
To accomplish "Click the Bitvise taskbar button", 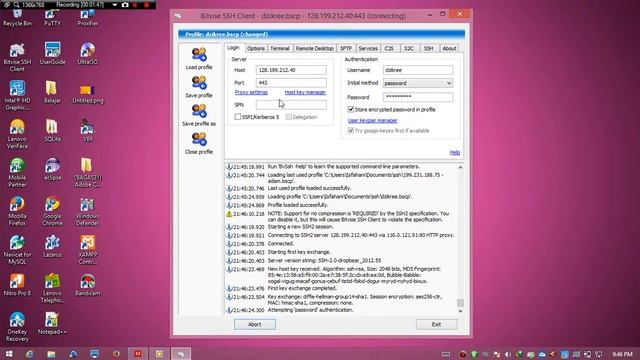I will pos(180,354).
